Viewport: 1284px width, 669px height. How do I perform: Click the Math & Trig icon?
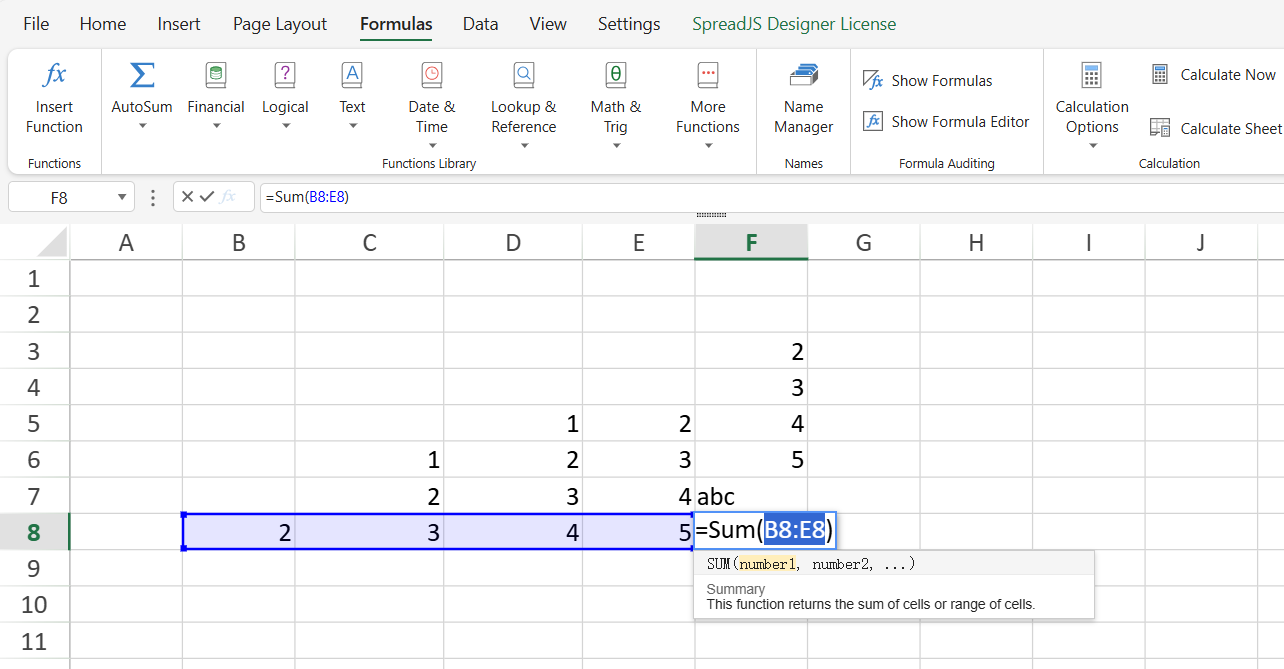(x=615, y=75)
